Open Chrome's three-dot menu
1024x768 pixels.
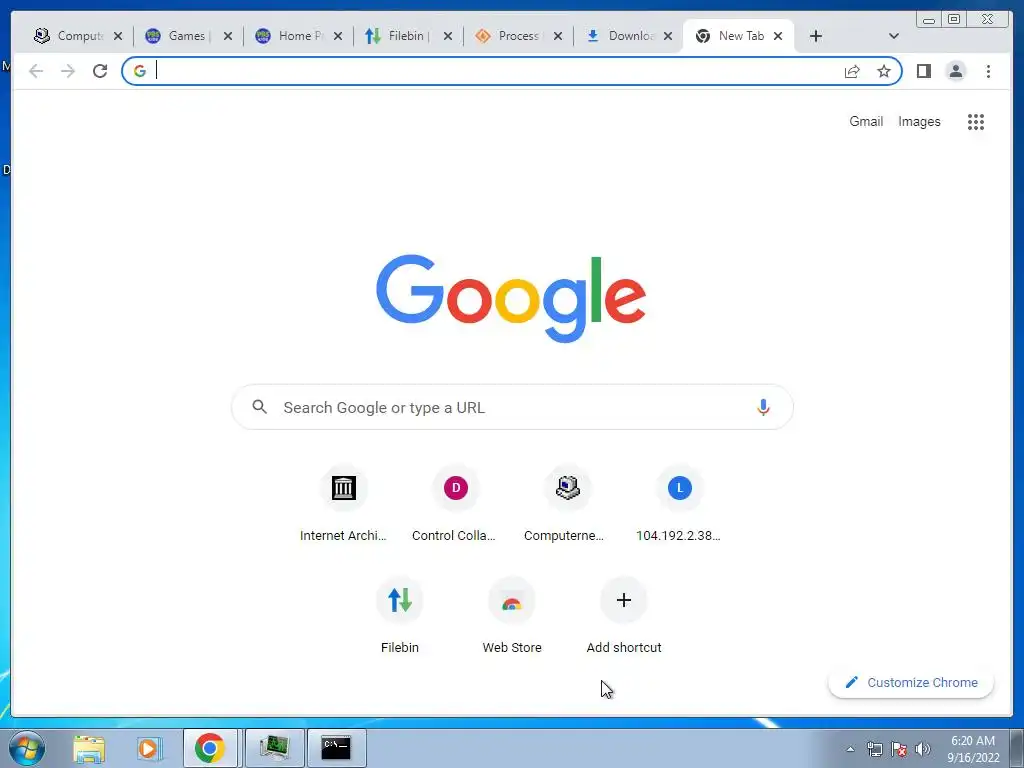(988, 71)
